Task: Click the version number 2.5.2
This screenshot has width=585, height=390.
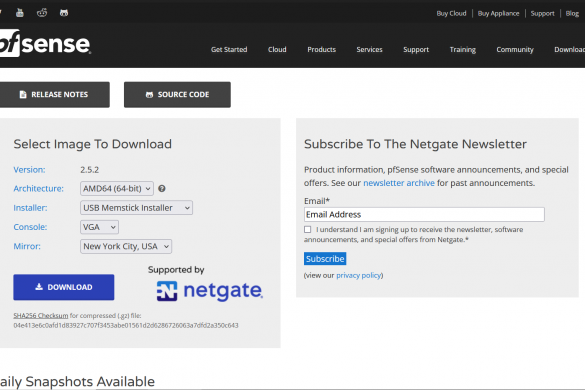Action: coord(90,170)
